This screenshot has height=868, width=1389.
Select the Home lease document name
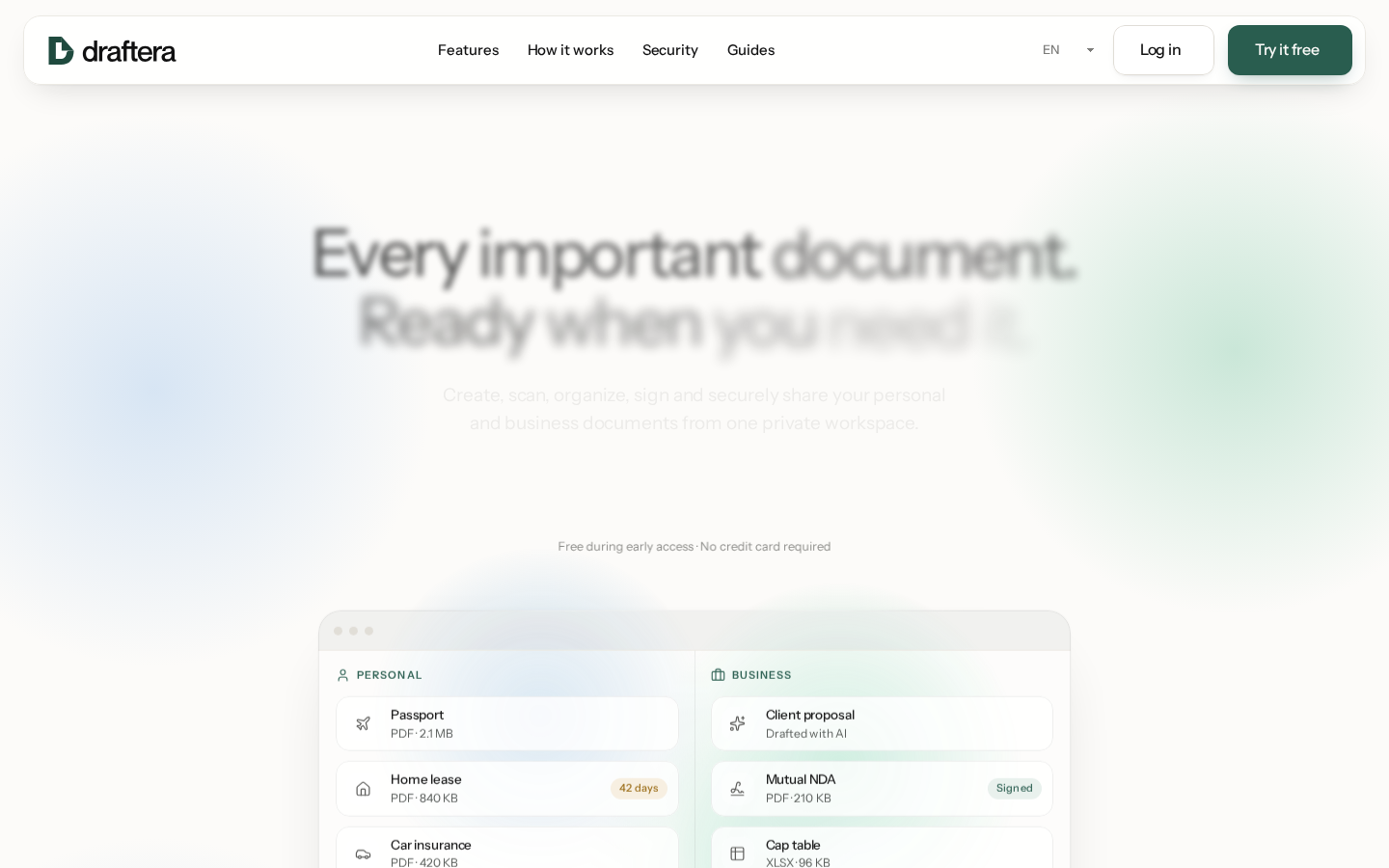coord(425,779)
